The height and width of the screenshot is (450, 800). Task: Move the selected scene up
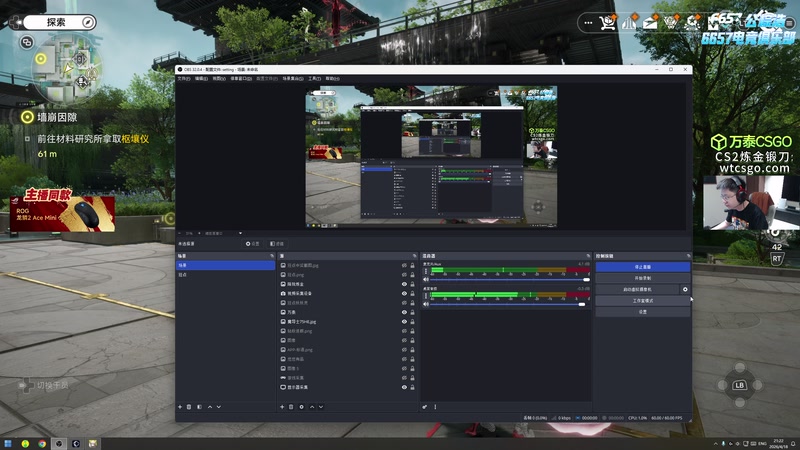[x=210, y=407]
